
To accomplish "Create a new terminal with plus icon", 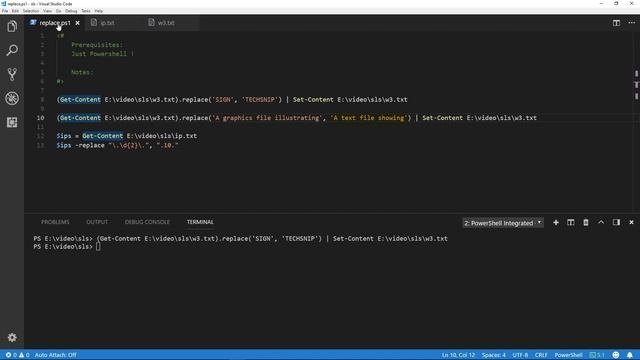I will click(x=556, y=222).
